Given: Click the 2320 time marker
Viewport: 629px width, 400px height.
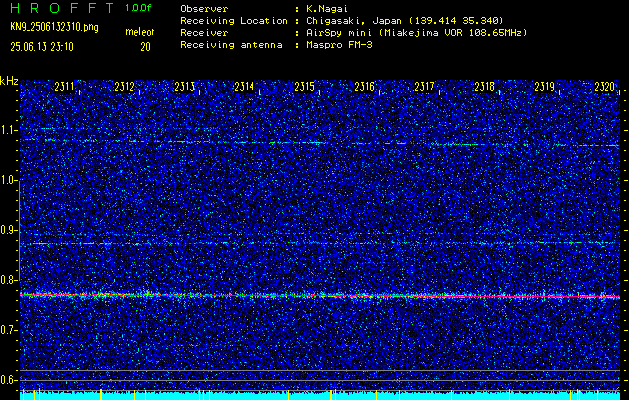Looking at the screenshot, I should tap(605, 87).
